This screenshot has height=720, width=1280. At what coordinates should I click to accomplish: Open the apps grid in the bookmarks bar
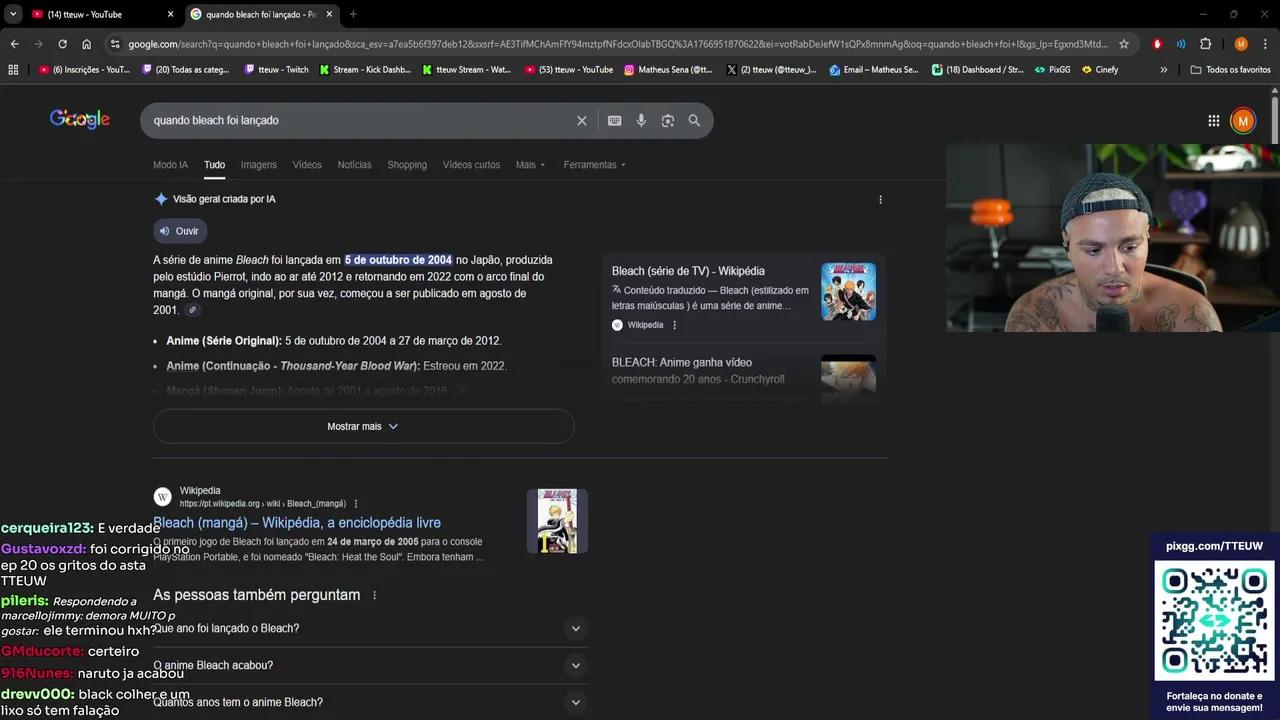pyautogui.click(x=13, y=70)
